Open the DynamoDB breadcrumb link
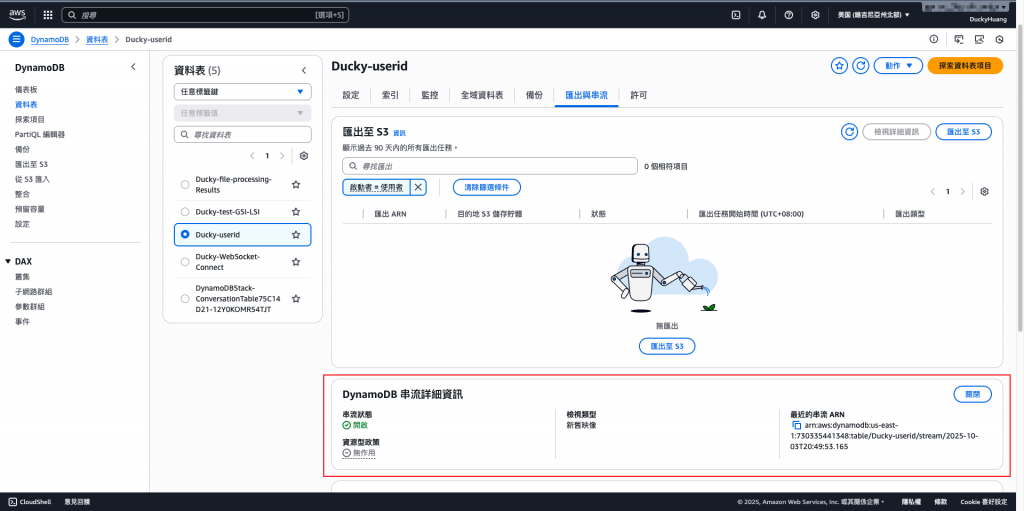1024x511 pixels. tap(50, 40)
